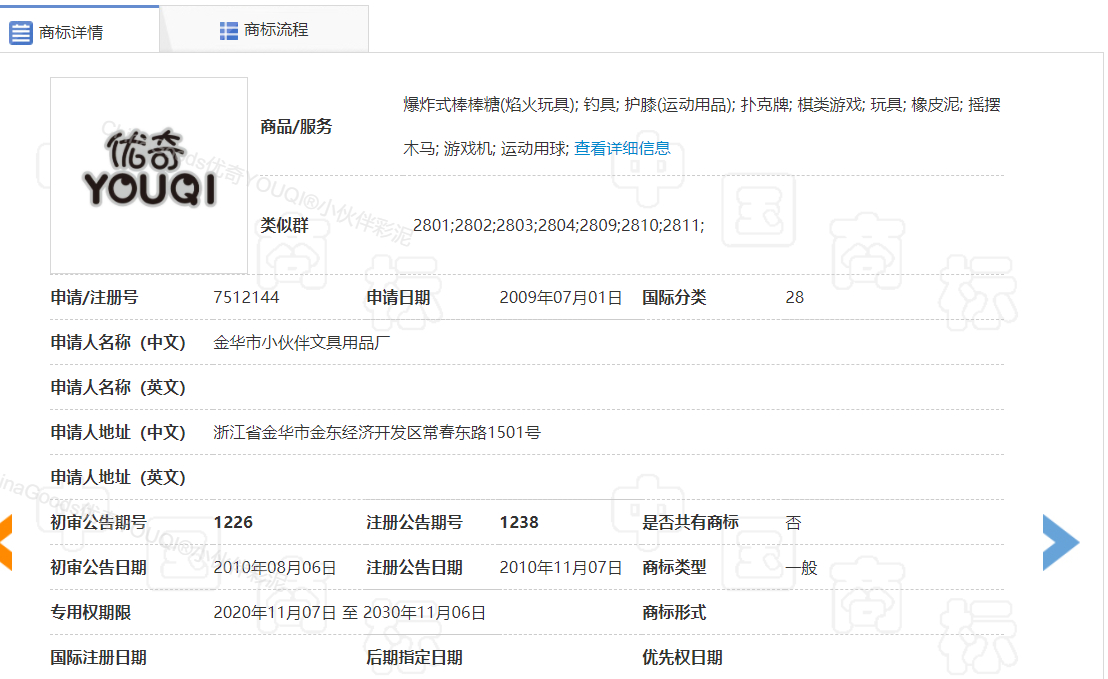Viewport: 1108px width, 679px height.
Task: Click the trademark type value 一般
Action: [x=801, y=567]
